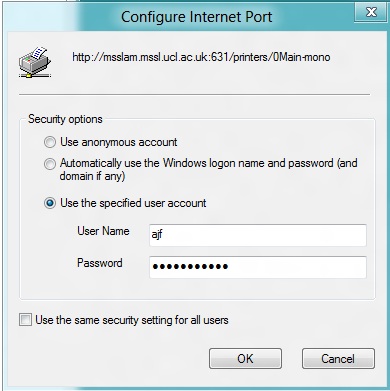The height and width of the screenshot is (391, 390).
Task: Click the network printer icon
Action: [35, 62]
